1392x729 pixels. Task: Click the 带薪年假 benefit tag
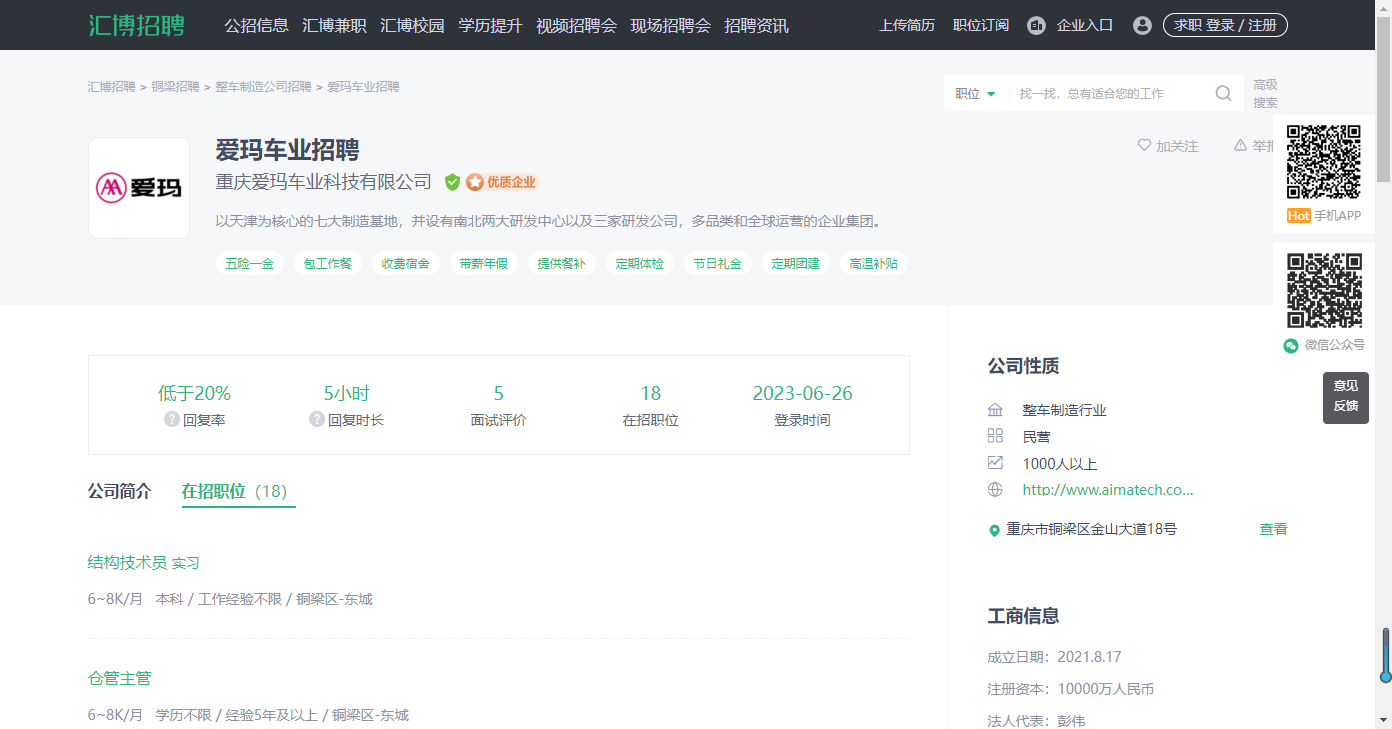(484, 264)
